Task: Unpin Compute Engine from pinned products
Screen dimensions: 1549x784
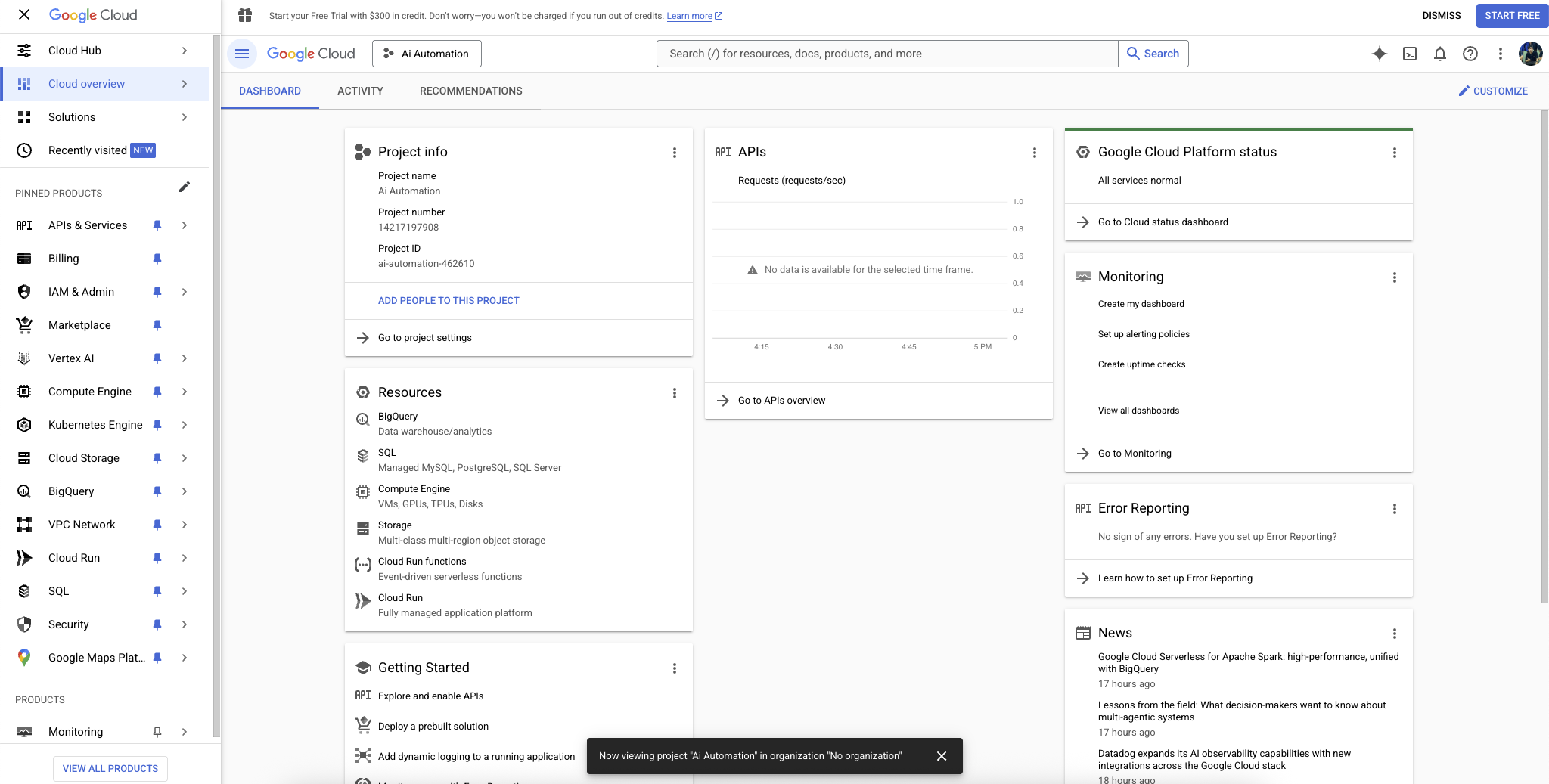Action: pyautogui.click(x=157, y=392)
